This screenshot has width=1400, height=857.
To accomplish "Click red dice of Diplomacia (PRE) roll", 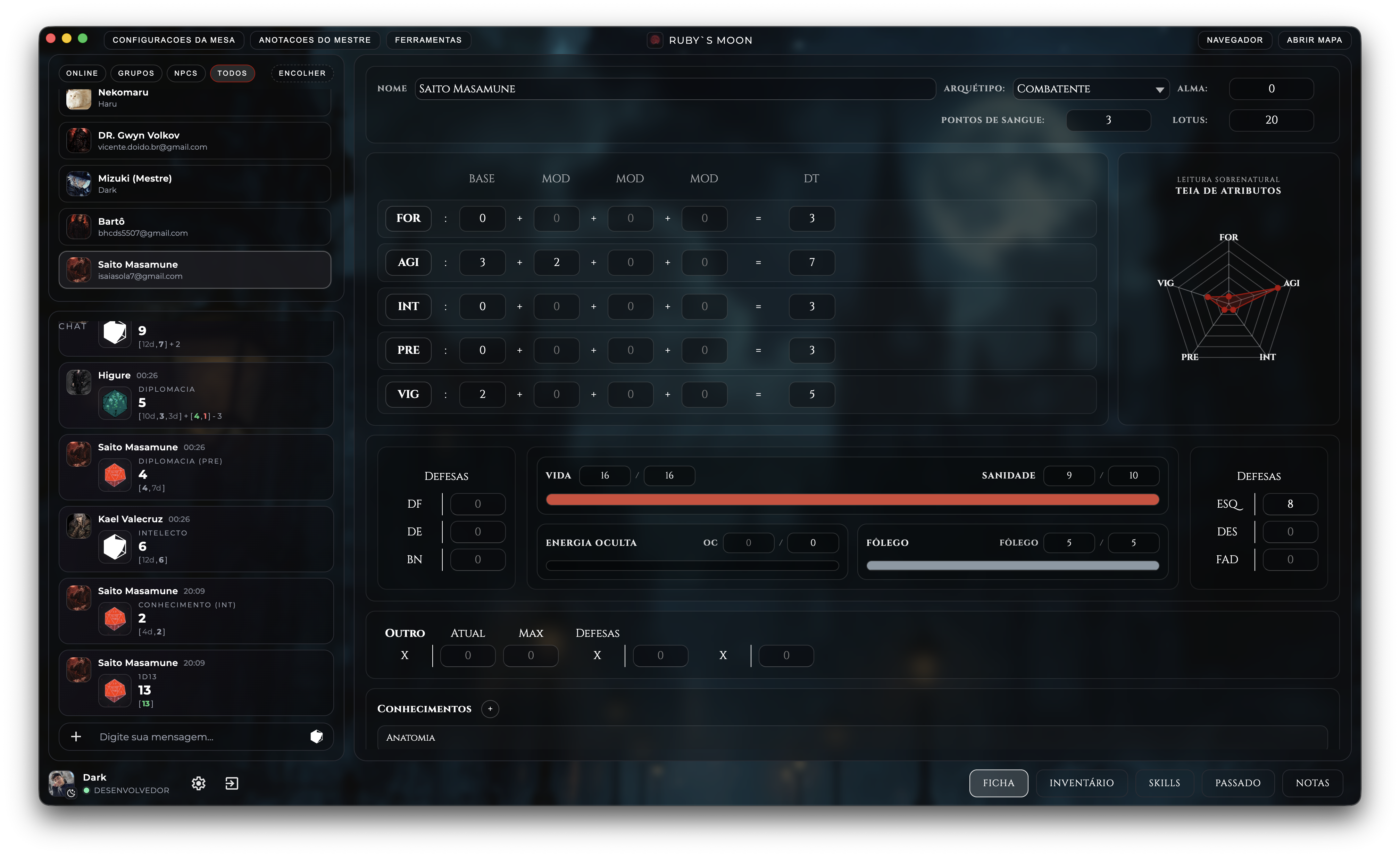I will 115,475.
